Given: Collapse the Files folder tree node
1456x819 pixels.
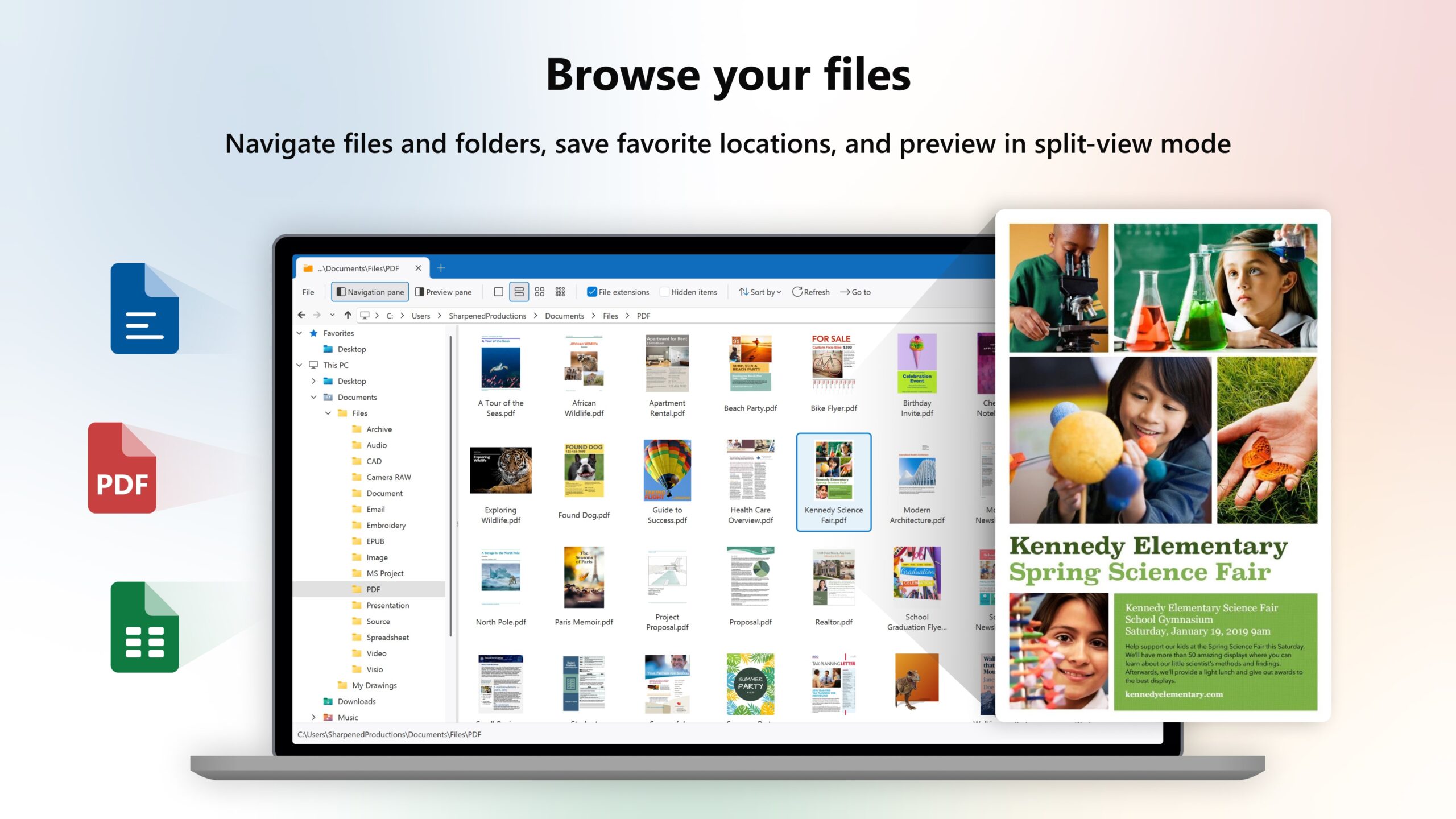Looking at the screenshot, I should (328, 413).
